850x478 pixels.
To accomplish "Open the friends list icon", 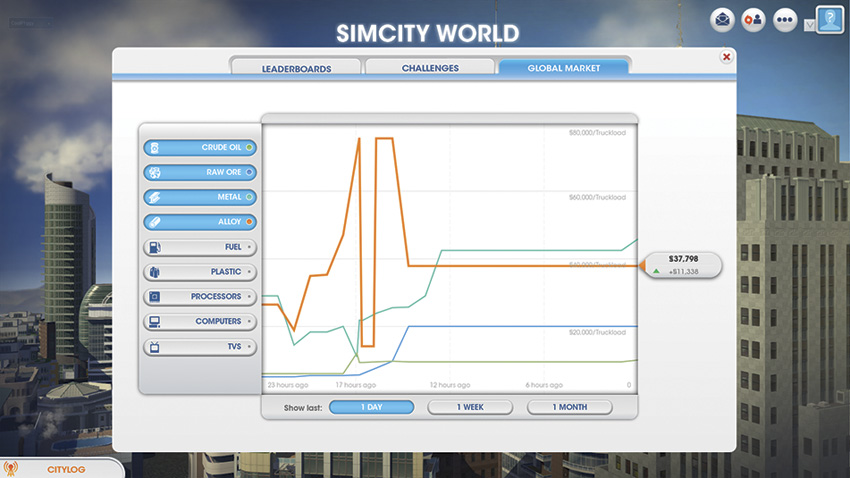I will 753,20.
